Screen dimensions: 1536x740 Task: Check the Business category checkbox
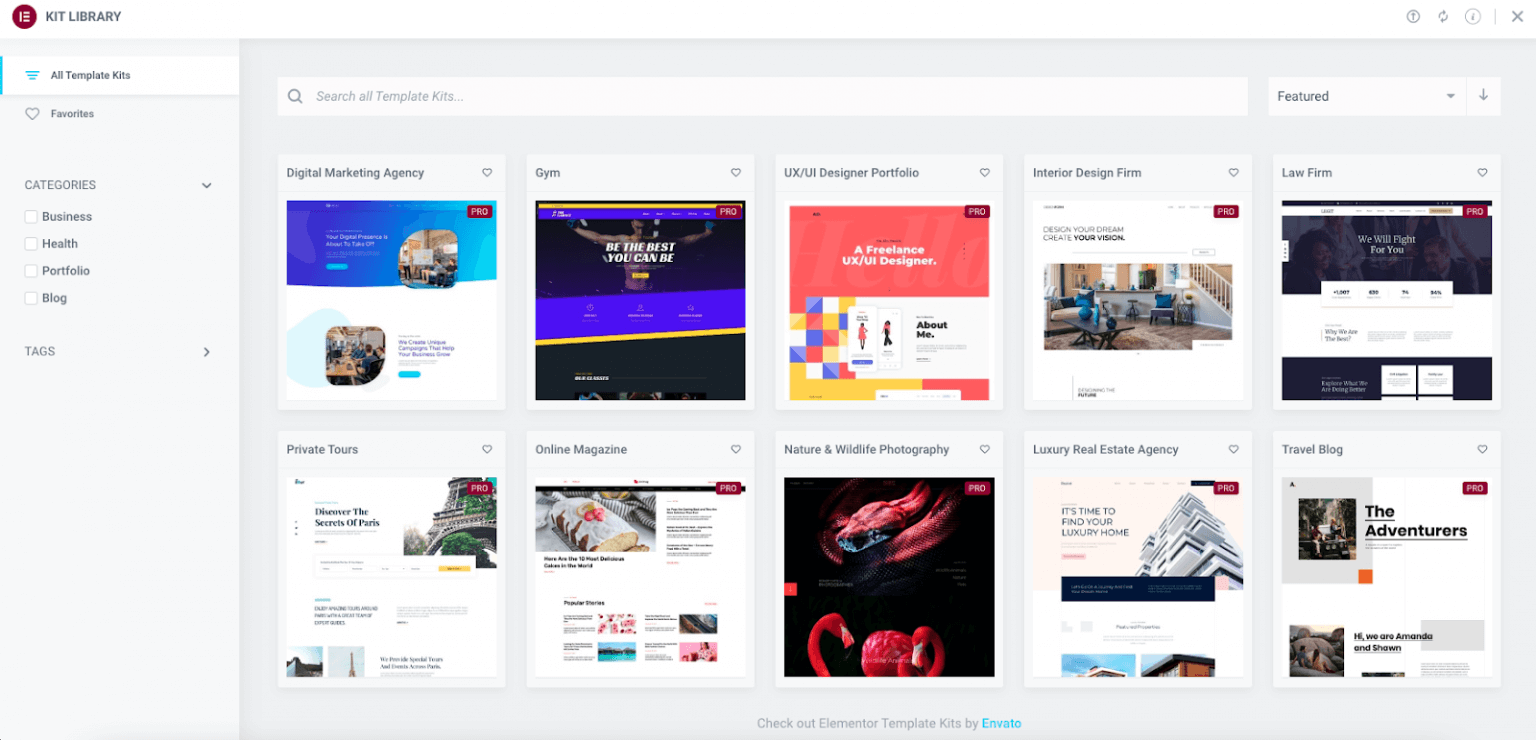[x=31, y=217]
